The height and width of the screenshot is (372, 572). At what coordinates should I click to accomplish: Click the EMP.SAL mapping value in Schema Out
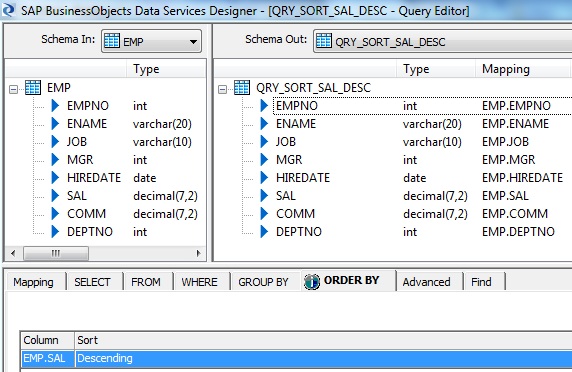pyautogui.click(x=505, y=196)
